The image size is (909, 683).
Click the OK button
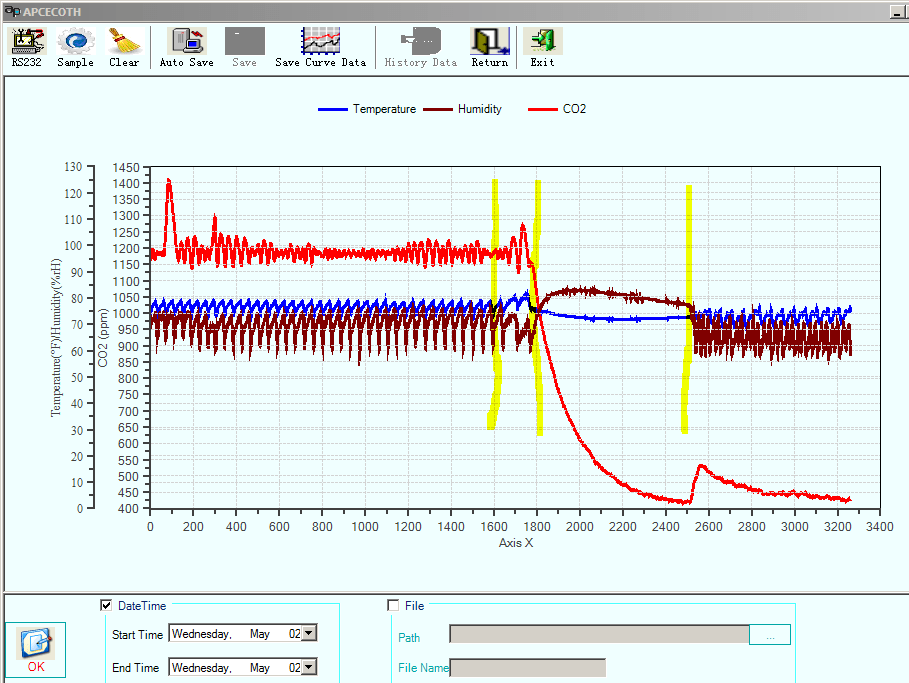tap(36, 649)
